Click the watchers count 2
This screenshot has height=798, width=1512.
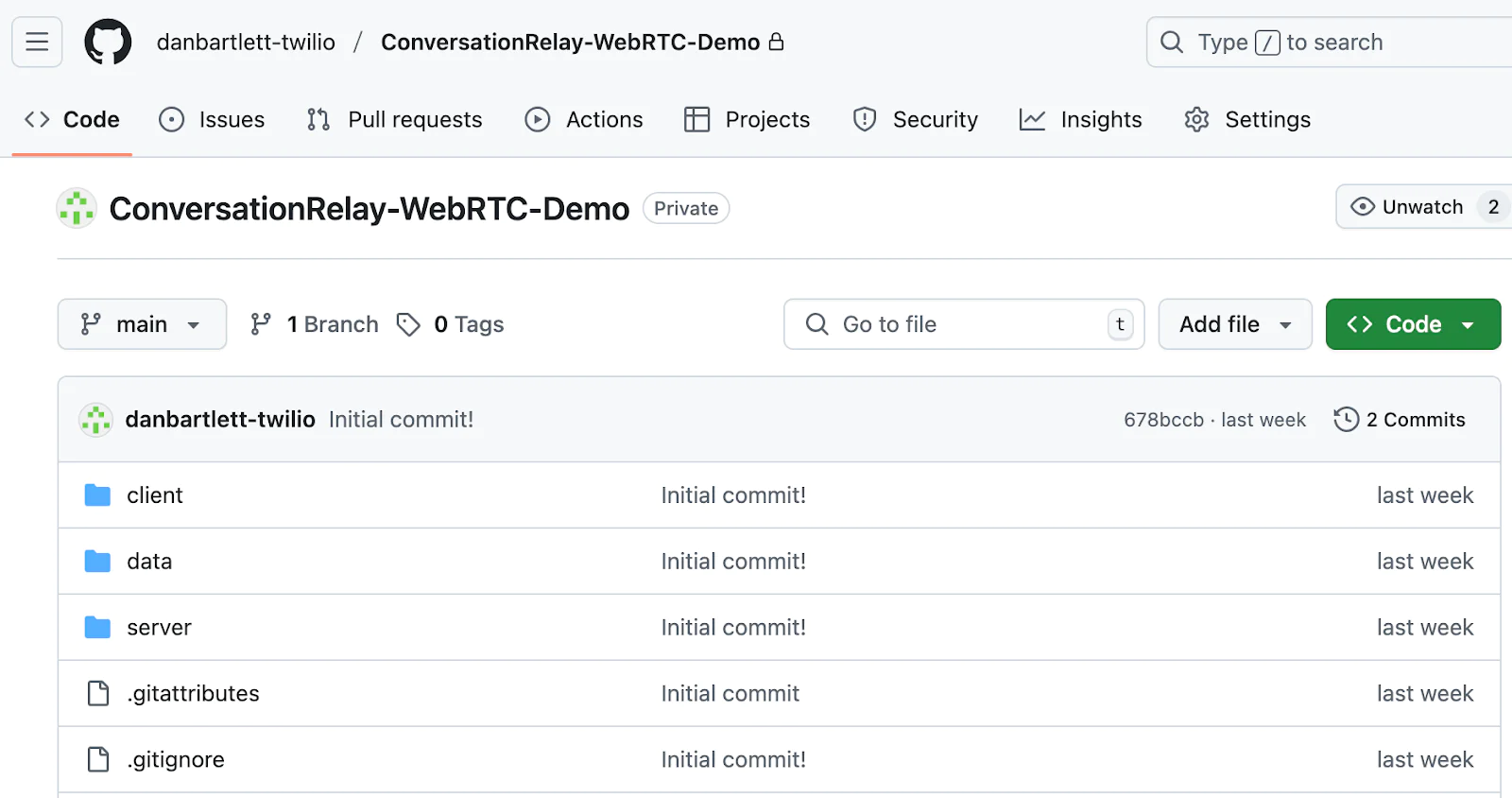[1493, 207]
